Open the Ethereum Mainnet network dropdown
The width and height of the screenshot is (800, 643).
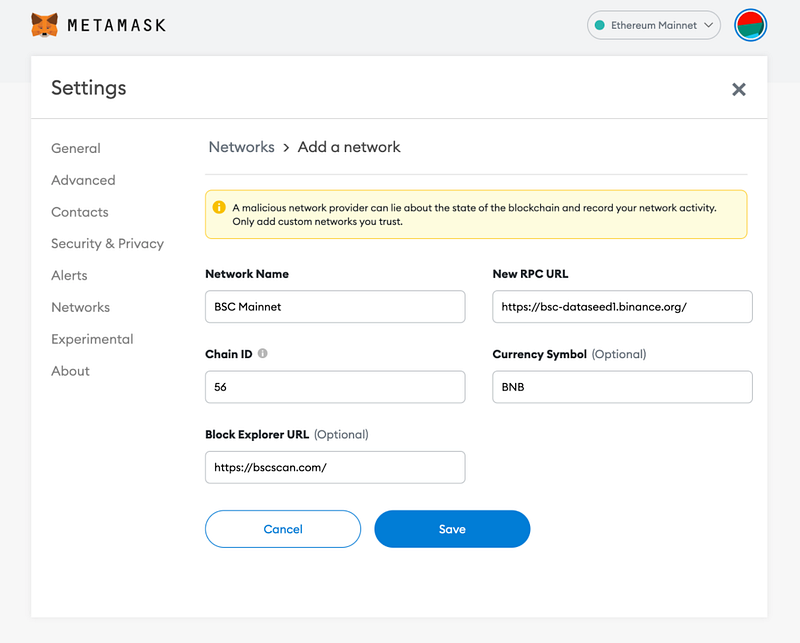point(654,25)
